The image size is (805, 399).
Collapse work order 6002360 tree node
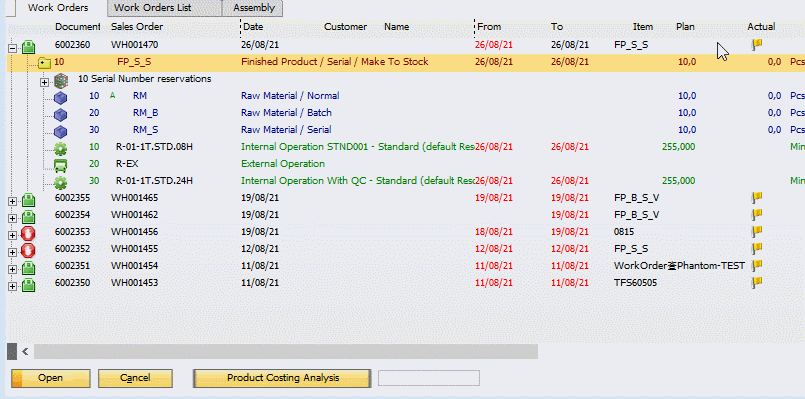coord(12,49)
